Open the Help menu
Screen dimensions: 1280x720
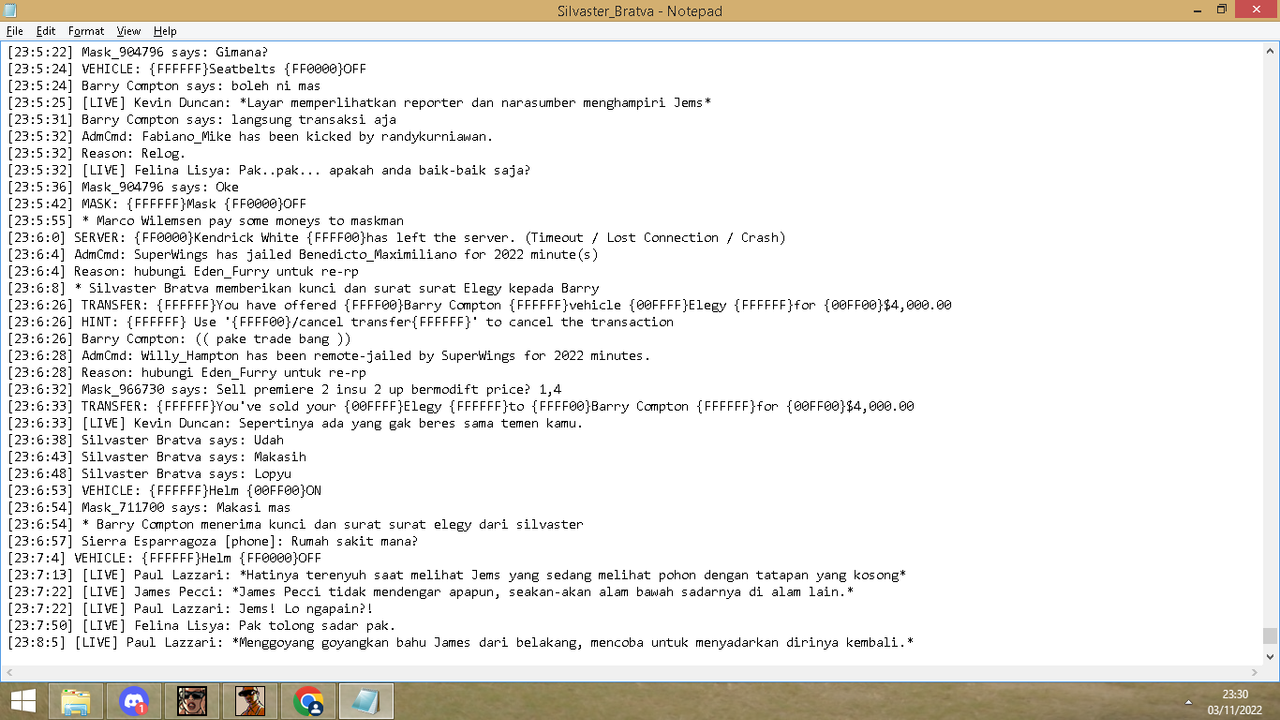tap(165, 31)
